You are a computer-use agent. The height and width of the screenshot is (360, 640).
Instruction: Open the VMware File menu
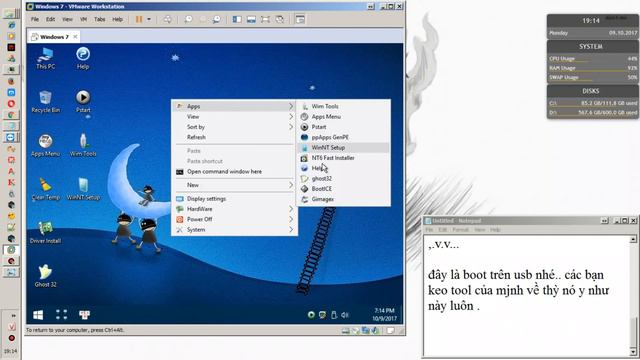pos(35,19)
